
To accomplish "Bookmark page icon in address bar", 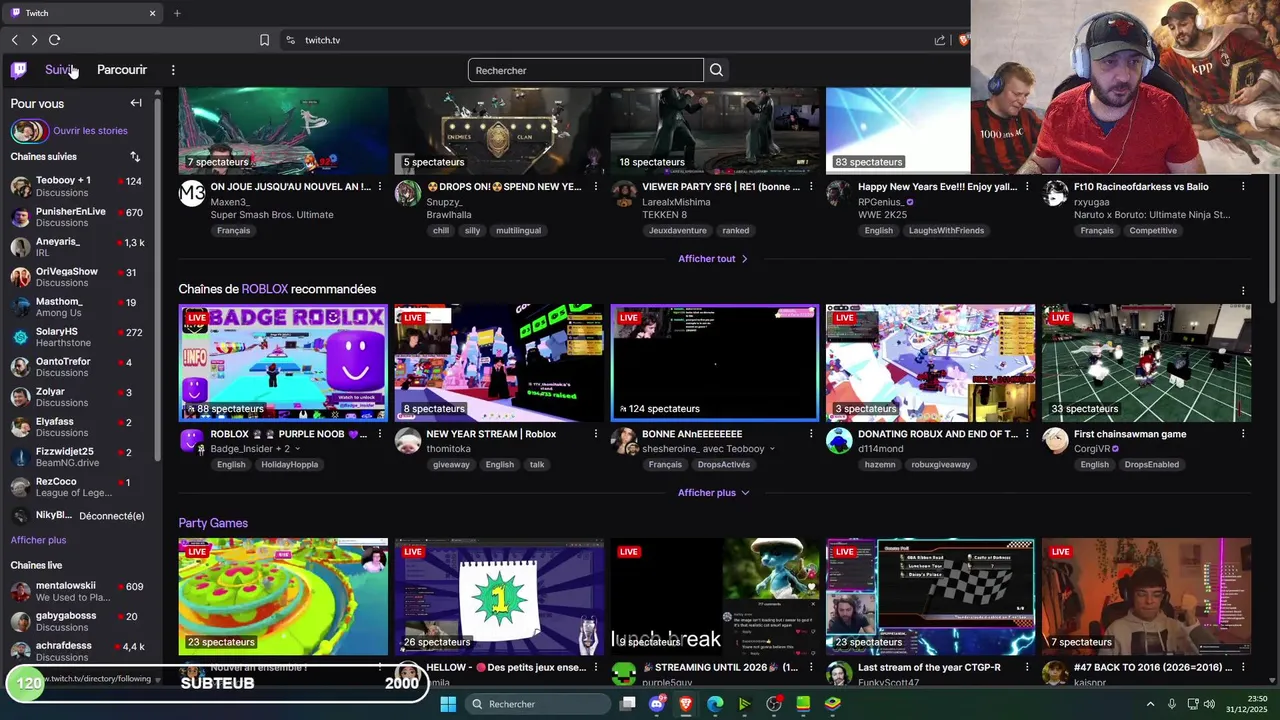I will (x=264, y=40).
